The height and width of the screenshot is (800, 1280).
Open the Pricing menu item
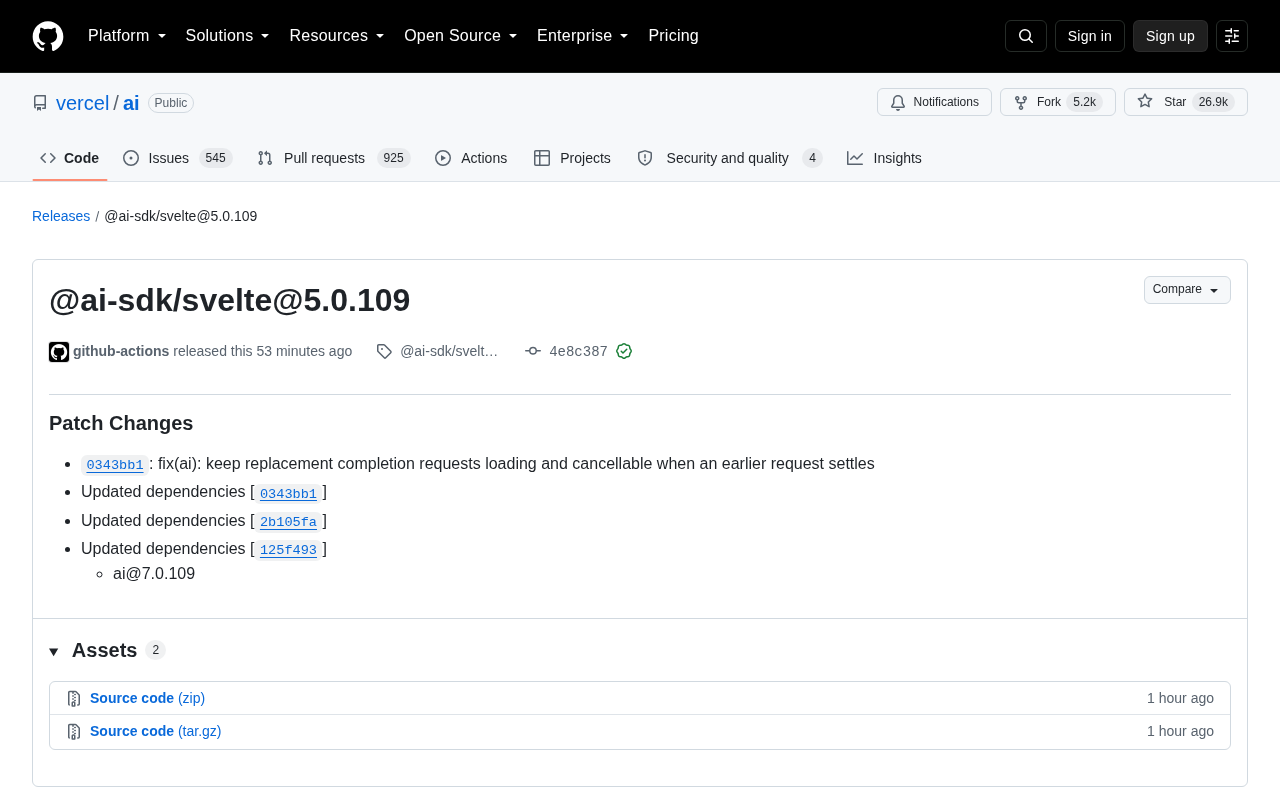click(673, 36)
